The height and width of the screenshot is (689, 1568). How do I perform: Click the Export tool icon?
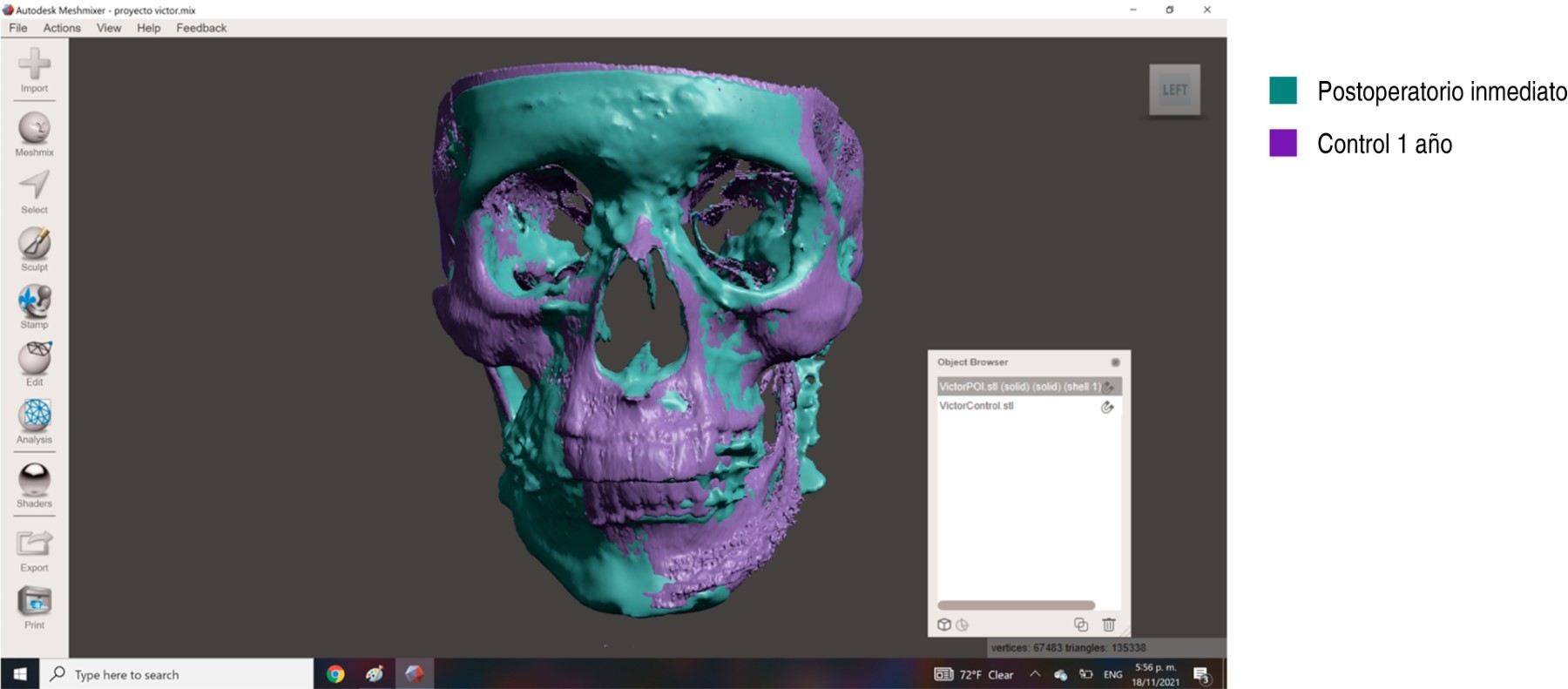point(34,544)
